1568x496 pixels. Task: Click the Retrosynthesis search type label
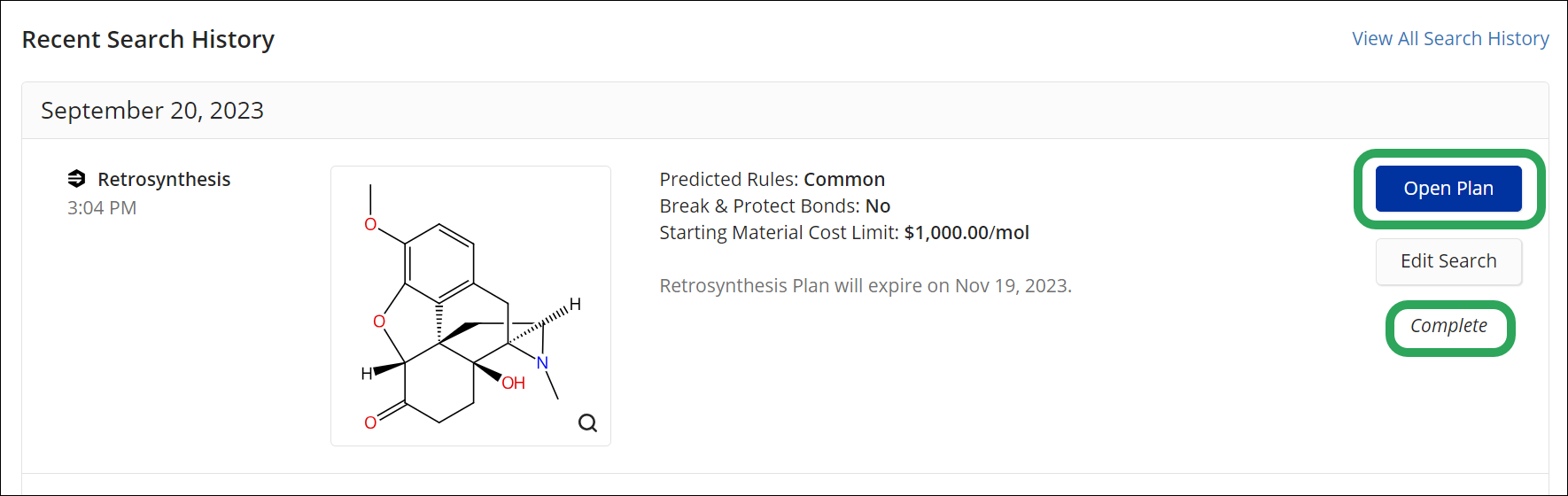pos(164,179)
